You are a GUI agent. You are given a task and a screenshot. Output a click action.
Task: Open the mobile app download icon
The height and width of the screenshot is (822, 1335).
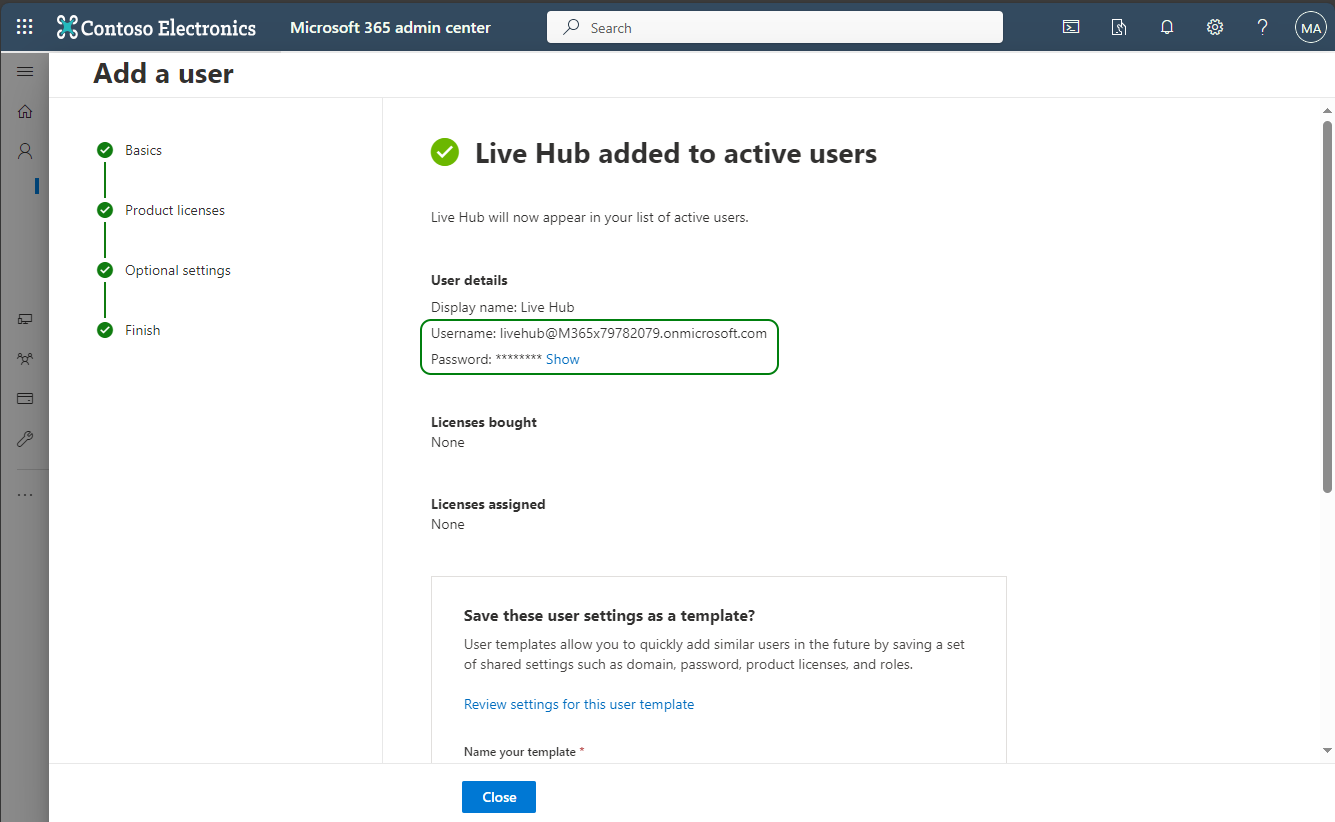pos(1119,27)
